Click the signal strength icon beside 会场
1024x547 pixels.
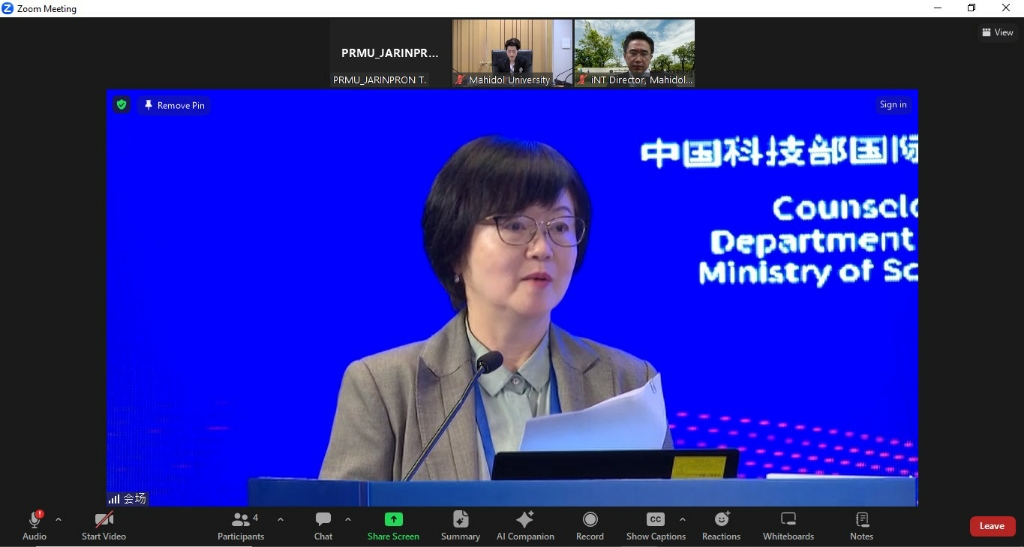[114, 499]
